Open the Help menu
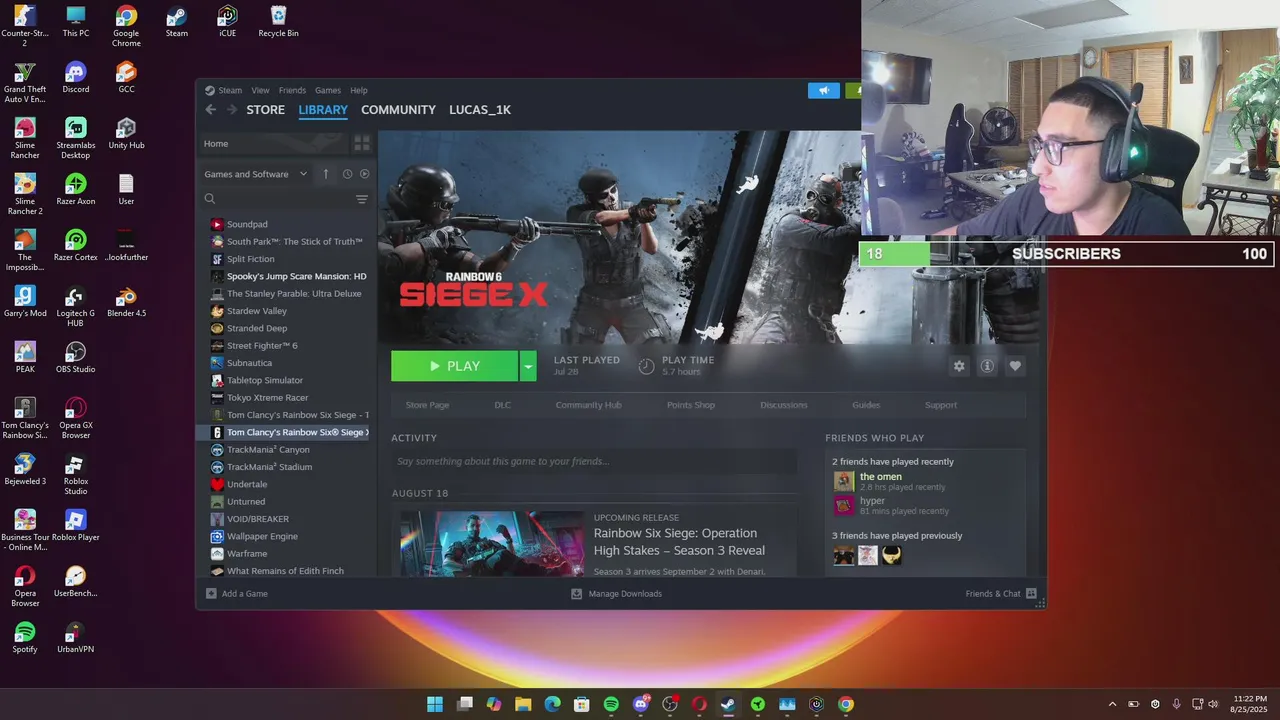Viewport: 1280px width, 720px height. [x=359, y=90]
